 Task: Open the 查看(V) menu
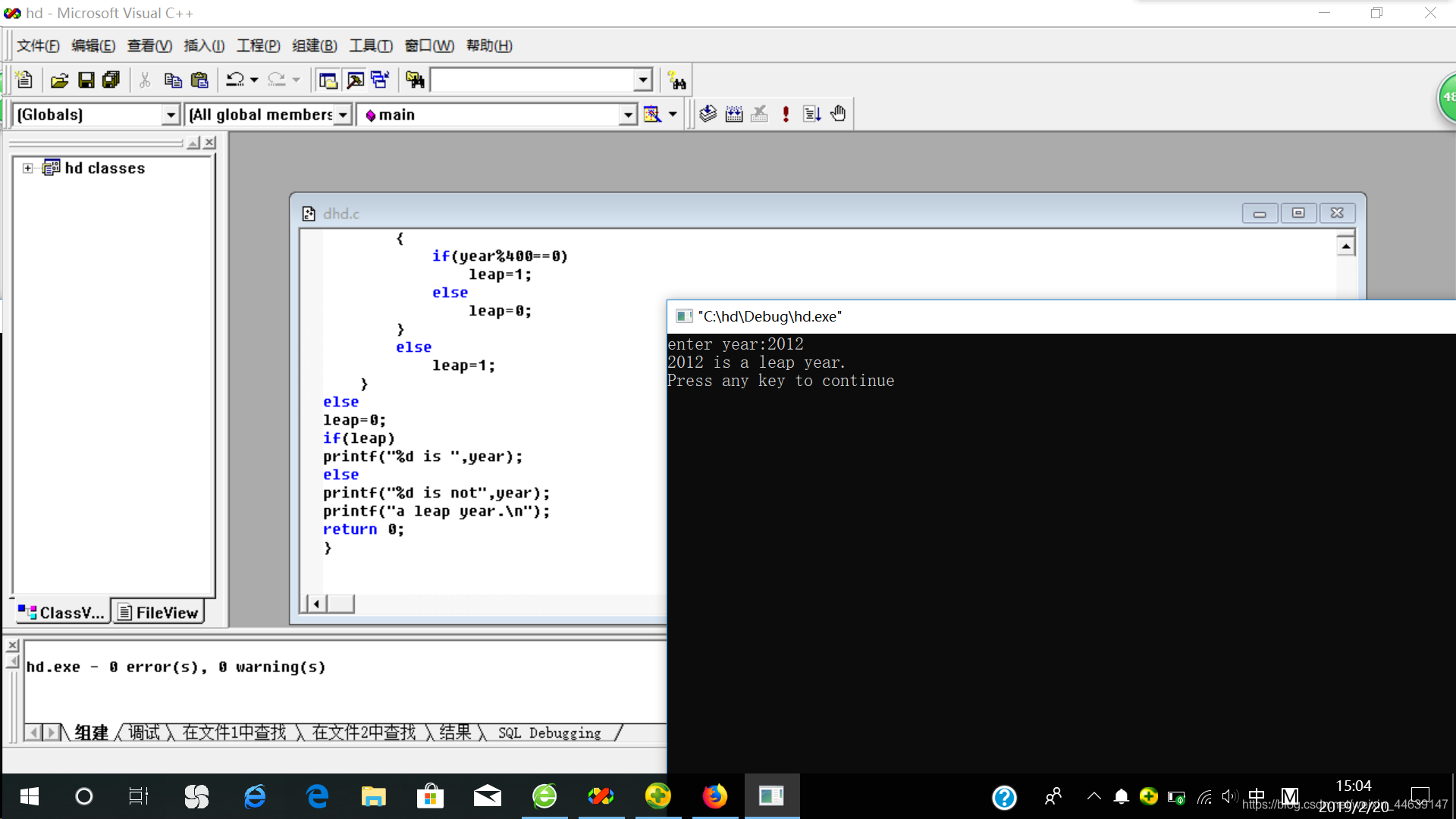click(149, 45)
